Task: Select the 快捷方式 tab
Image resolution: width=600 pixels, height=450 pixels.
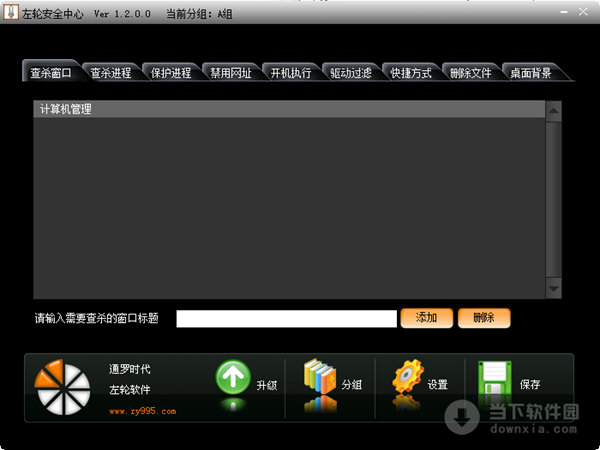Action: pyautogui.click(x=411, y=72)
